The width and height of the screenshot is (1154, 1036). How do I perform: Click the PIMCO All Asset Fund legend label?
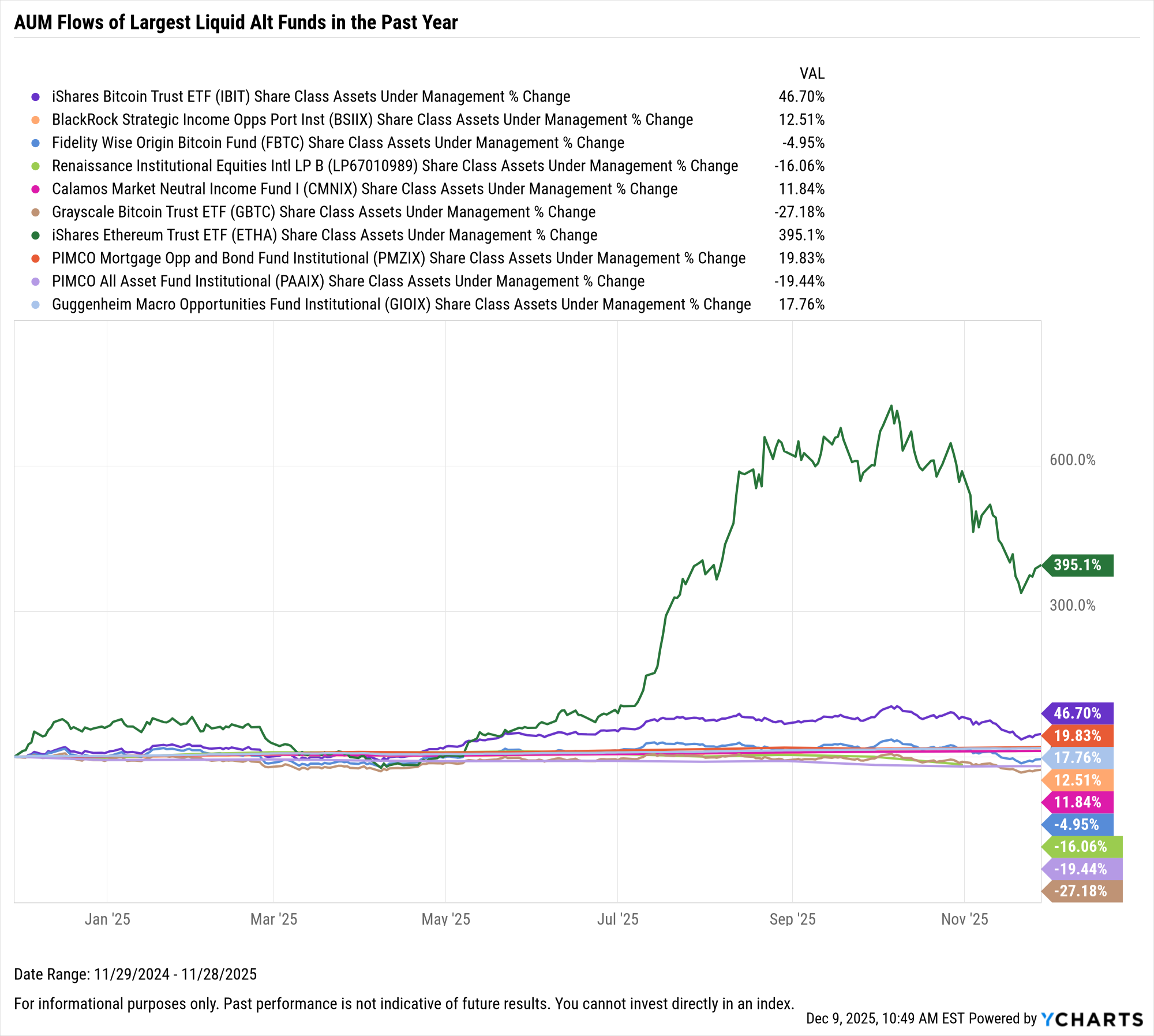point(348,282)
